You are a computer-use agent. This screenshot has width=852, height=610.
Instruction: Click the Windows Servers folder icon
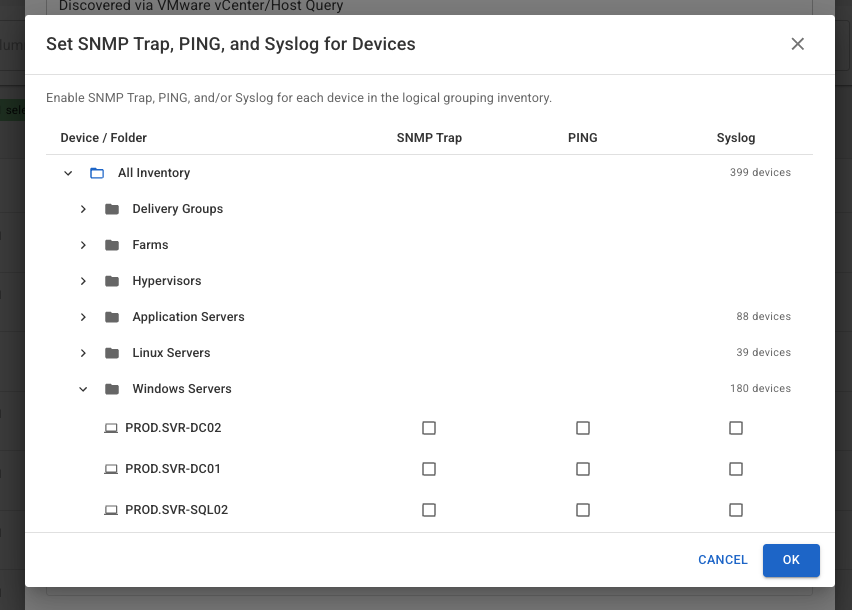click(112, 389)
